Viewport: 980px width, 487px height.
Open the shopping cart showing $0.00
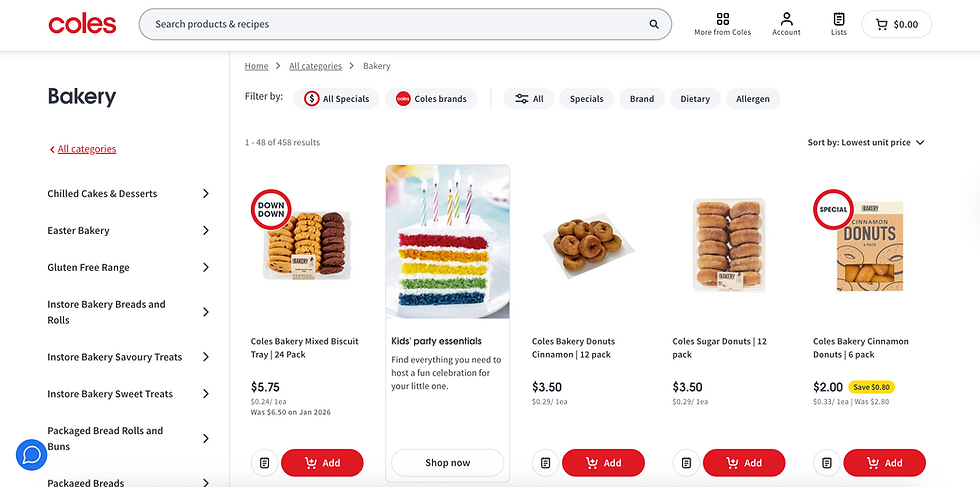896,24
